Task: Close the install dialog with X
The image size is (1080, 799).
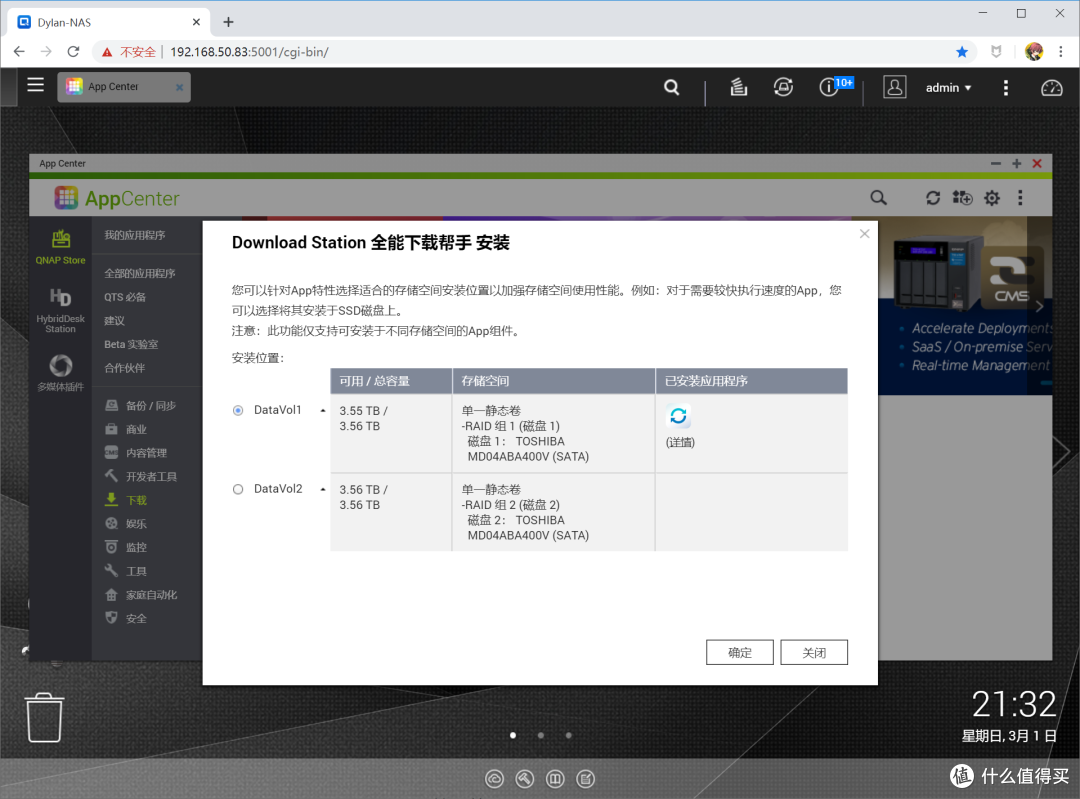Action: pyautogui.click(x=864, y=234)
